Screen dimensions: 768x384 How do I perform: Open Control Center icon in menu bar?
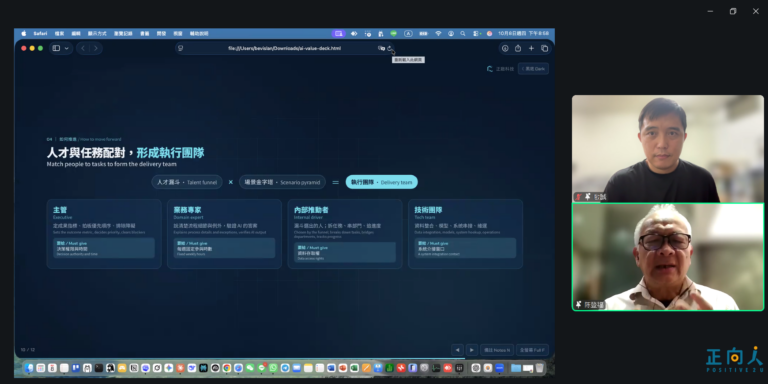[x=475, y=33]
